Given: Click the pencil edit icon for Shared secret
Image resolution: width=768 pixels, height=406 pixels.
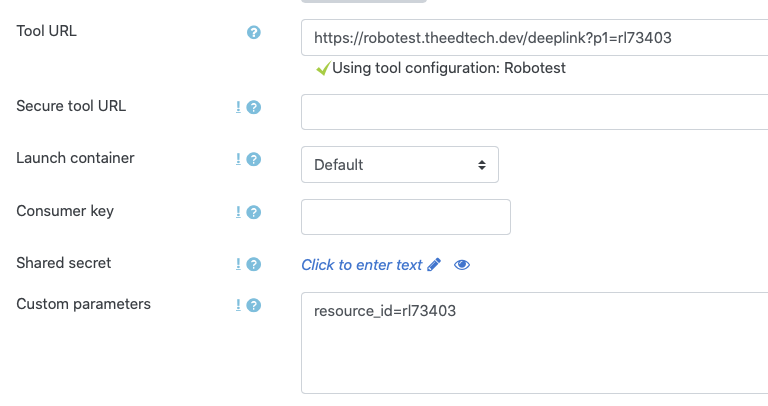Looking at the screenshot, I should (434, 265).
